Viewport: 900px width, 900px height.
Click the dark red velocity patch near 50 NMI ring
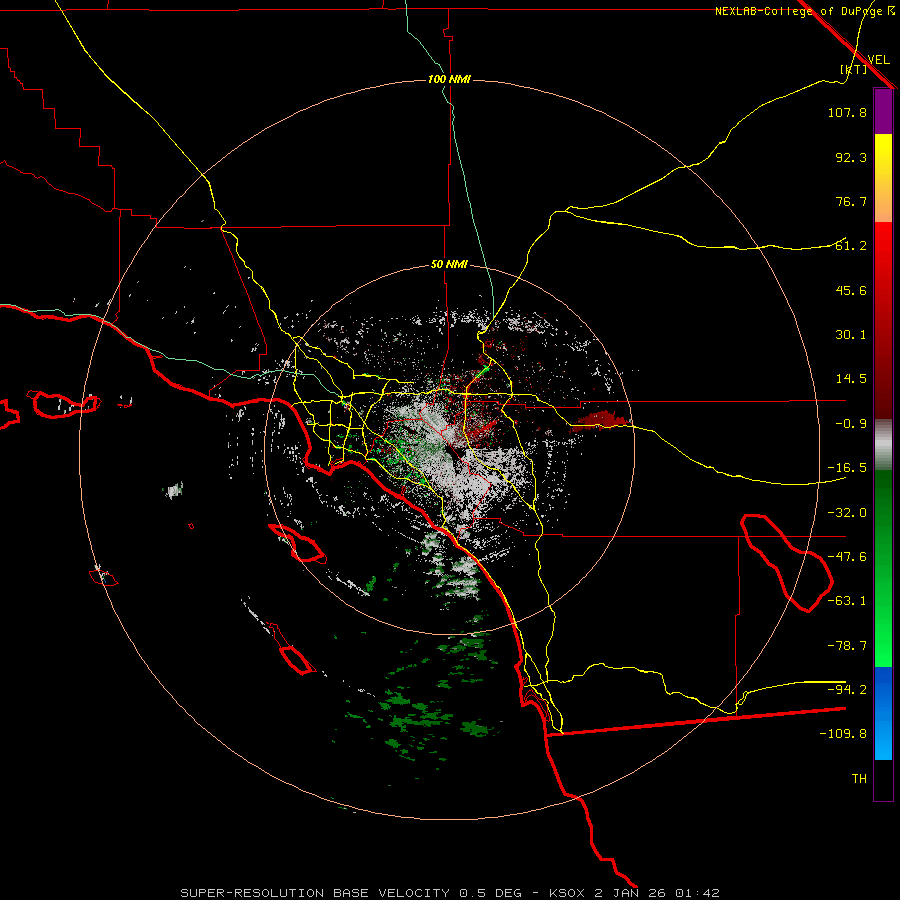coord(600,420)
